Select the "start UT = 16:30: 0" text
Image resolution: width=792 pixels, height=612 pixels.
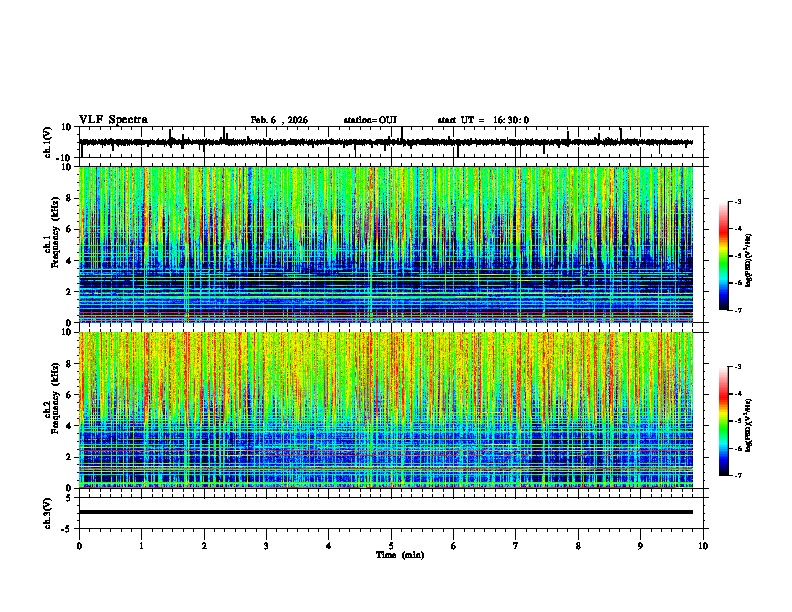[483, 120]
